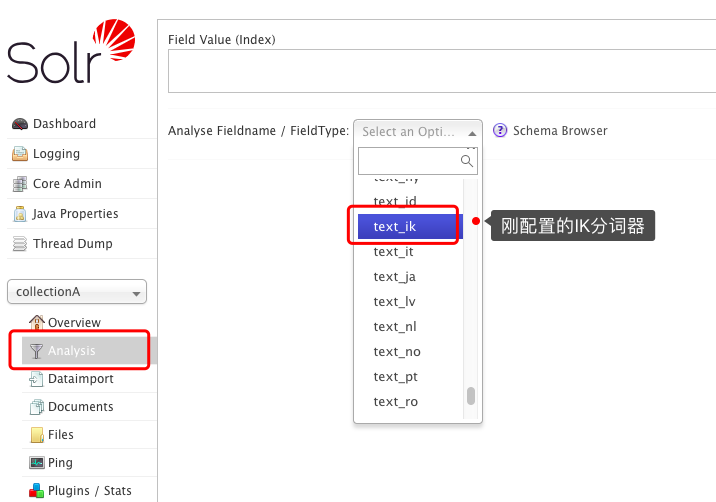The height and width of the screenshot is (502, 716).
Task: Click the Analysis funnel icon
Action: (36, 351)
